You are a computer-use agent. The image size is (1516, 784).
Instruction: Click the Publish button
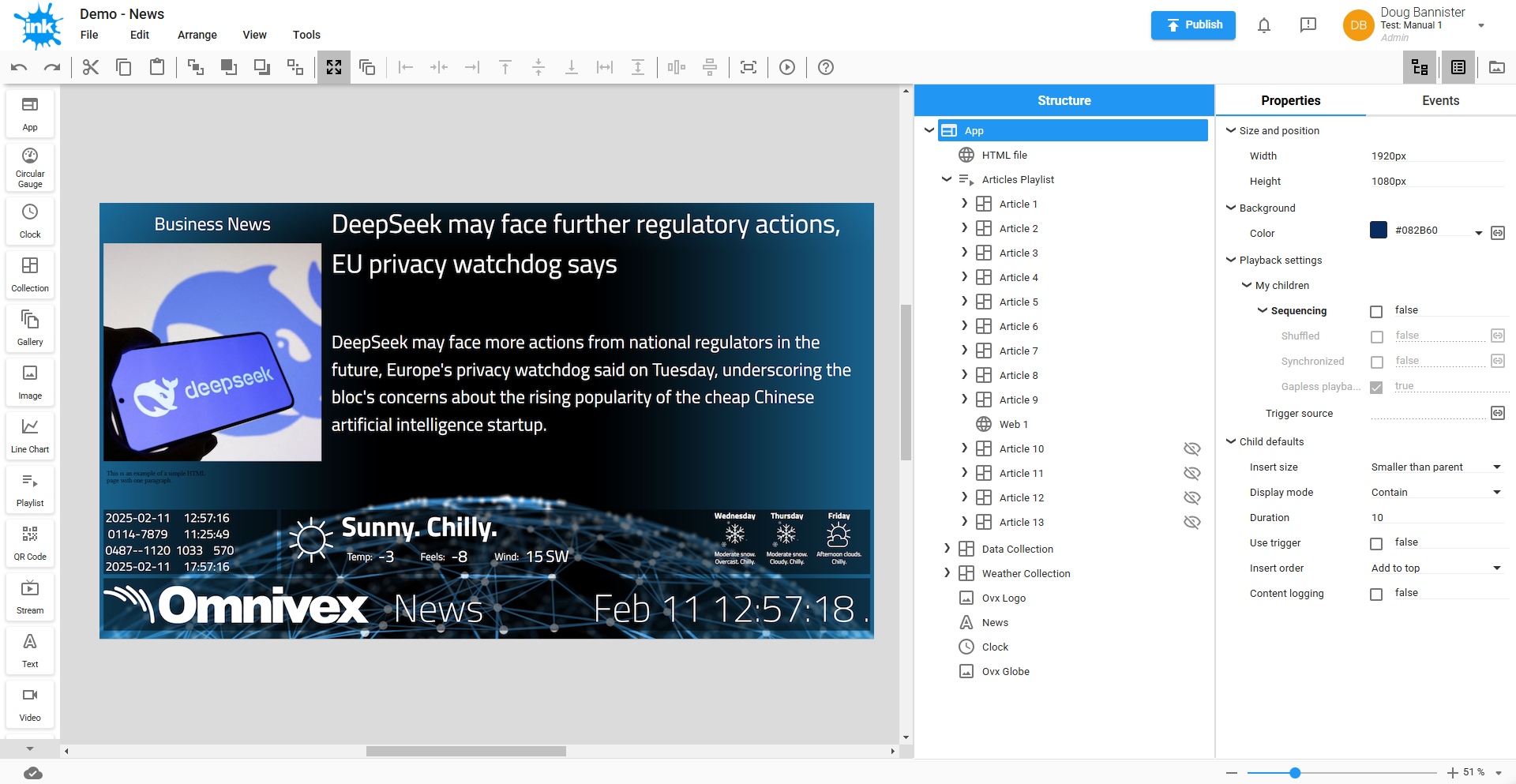(x=1193, y=25)
